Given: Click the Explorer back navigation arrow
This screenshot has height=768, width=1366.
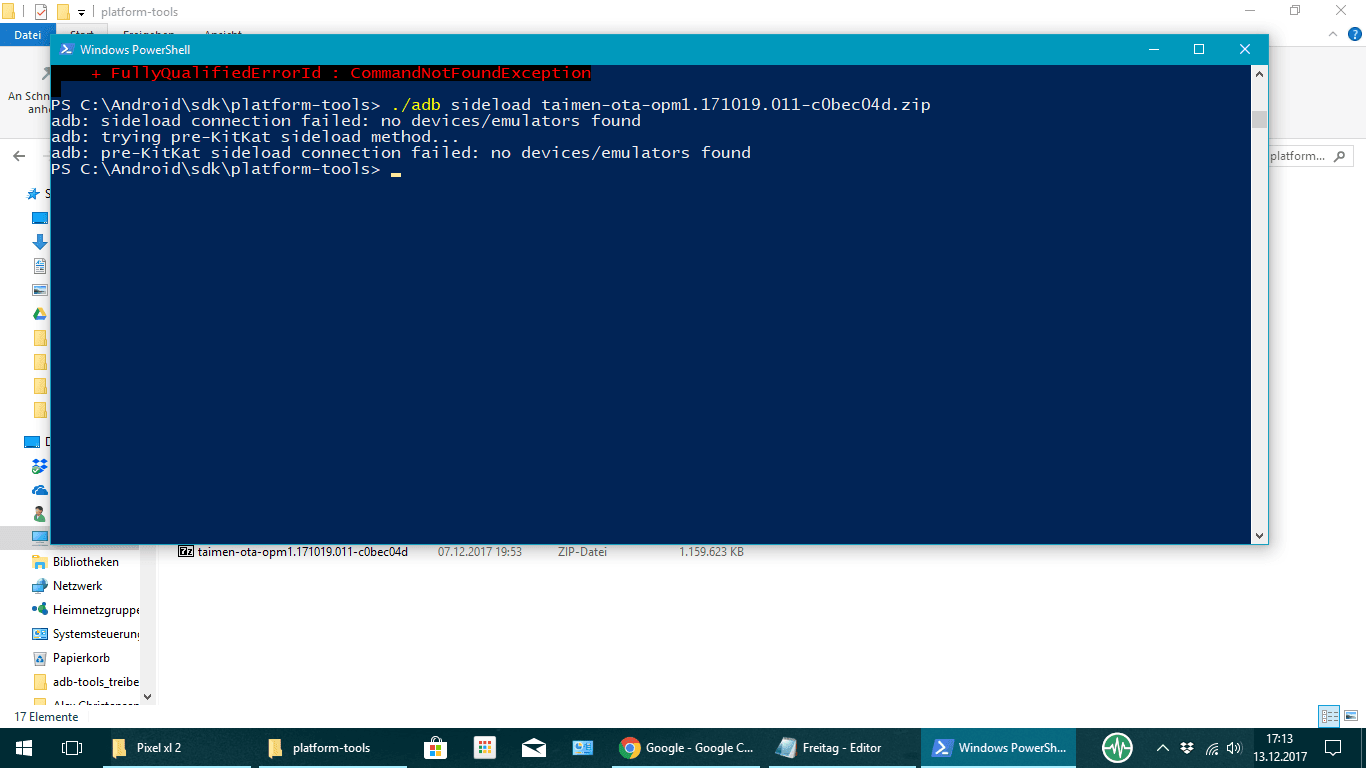Looking at the screenshot, I should pos(19,156).
